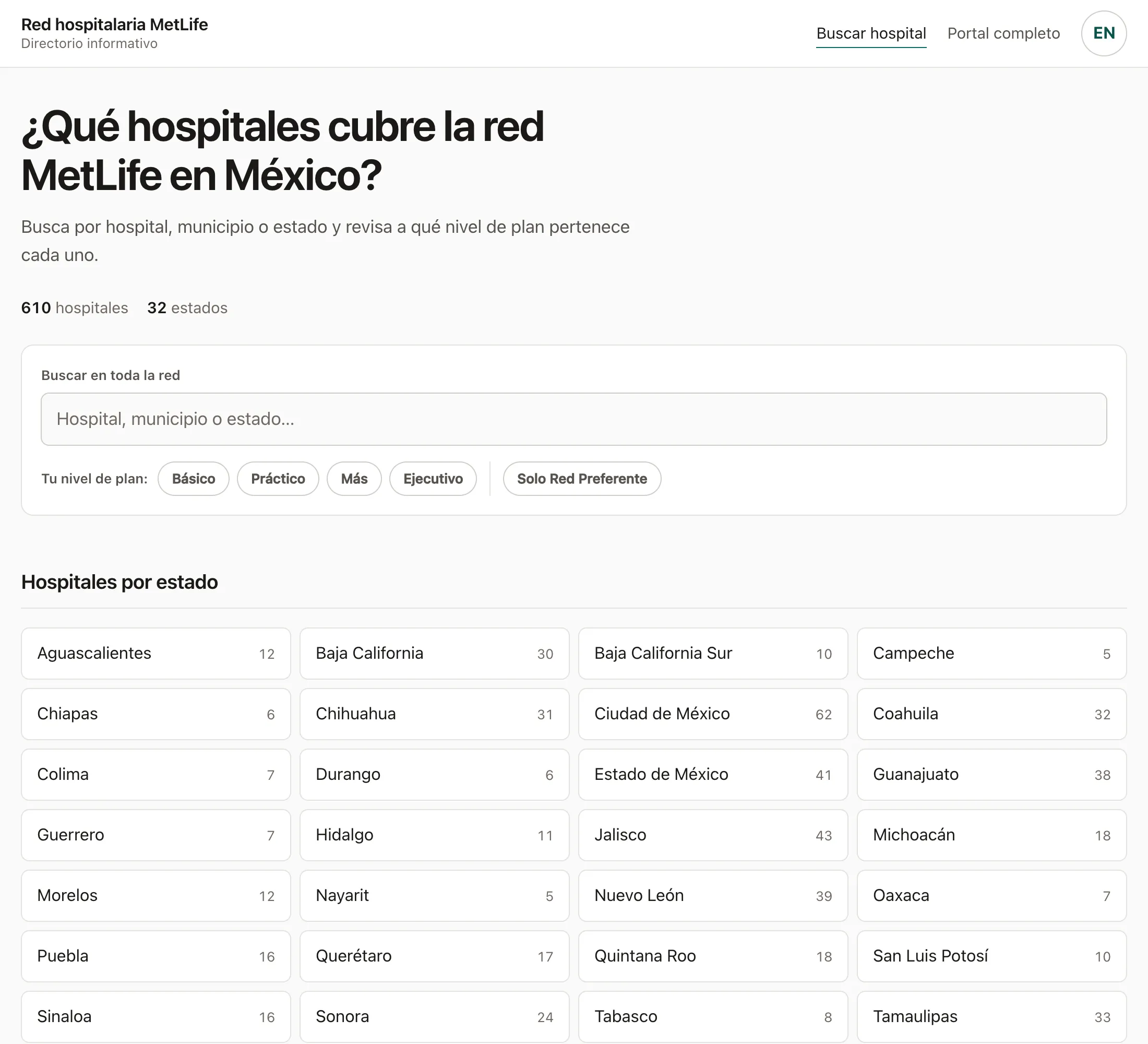Viewport: 1148px width, 1044px height.
Task: Open the Guerrero state card
Action: (x=156, y=835)
